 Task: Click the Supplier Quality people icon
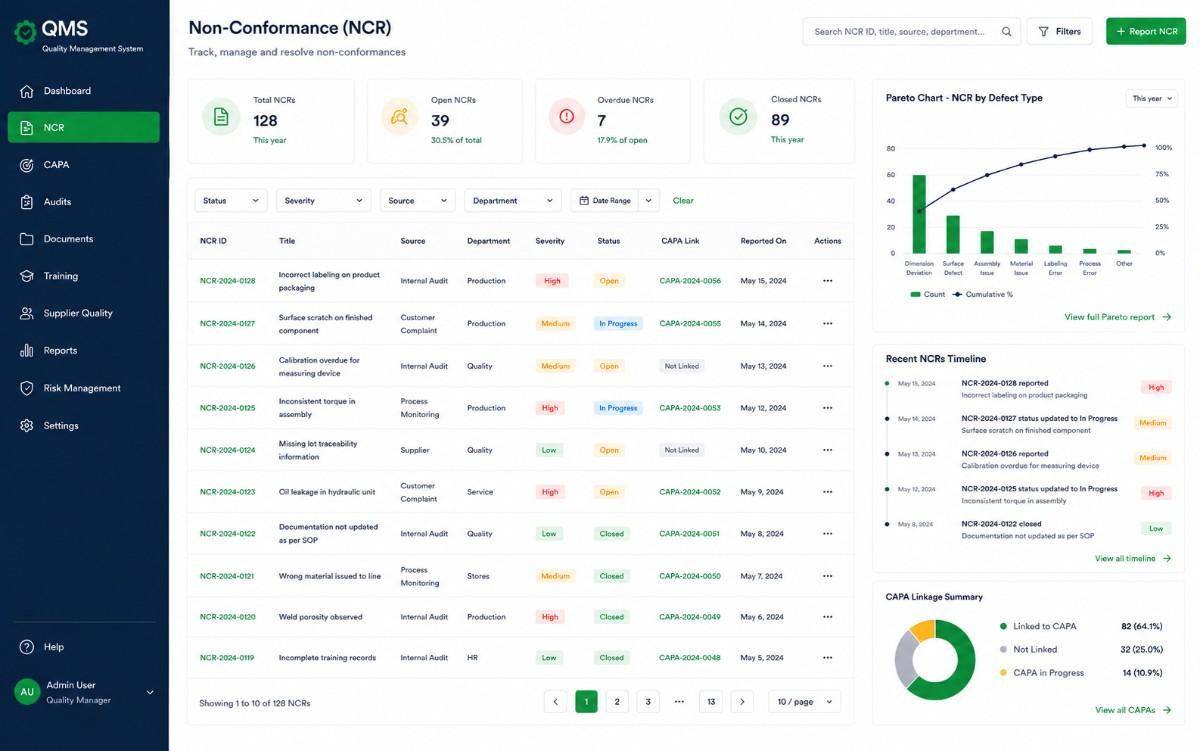pos(27,313)
